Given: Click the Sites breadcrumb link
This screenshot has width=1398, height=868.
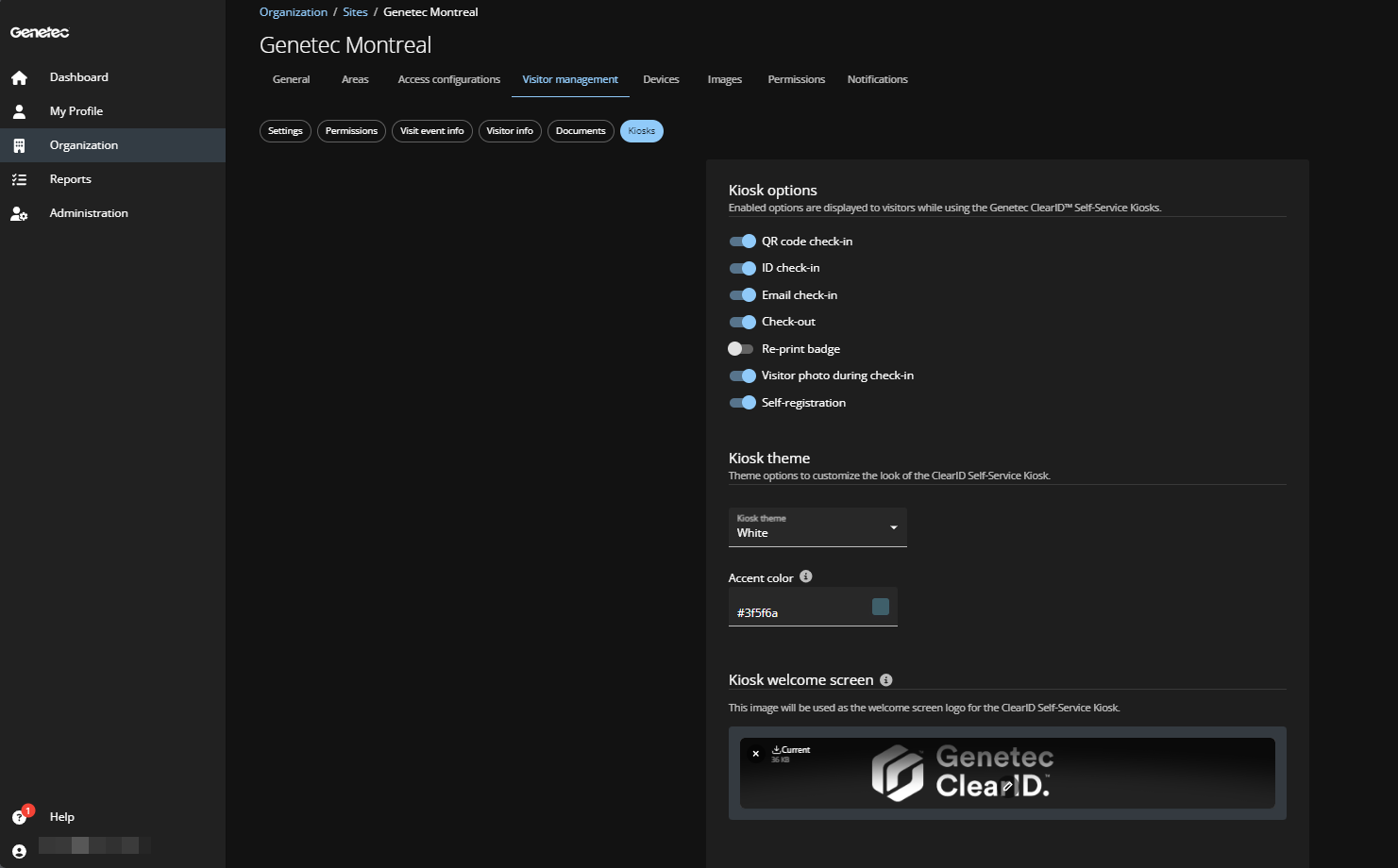Looking at the screenshot, I should [x=355, y=12].
